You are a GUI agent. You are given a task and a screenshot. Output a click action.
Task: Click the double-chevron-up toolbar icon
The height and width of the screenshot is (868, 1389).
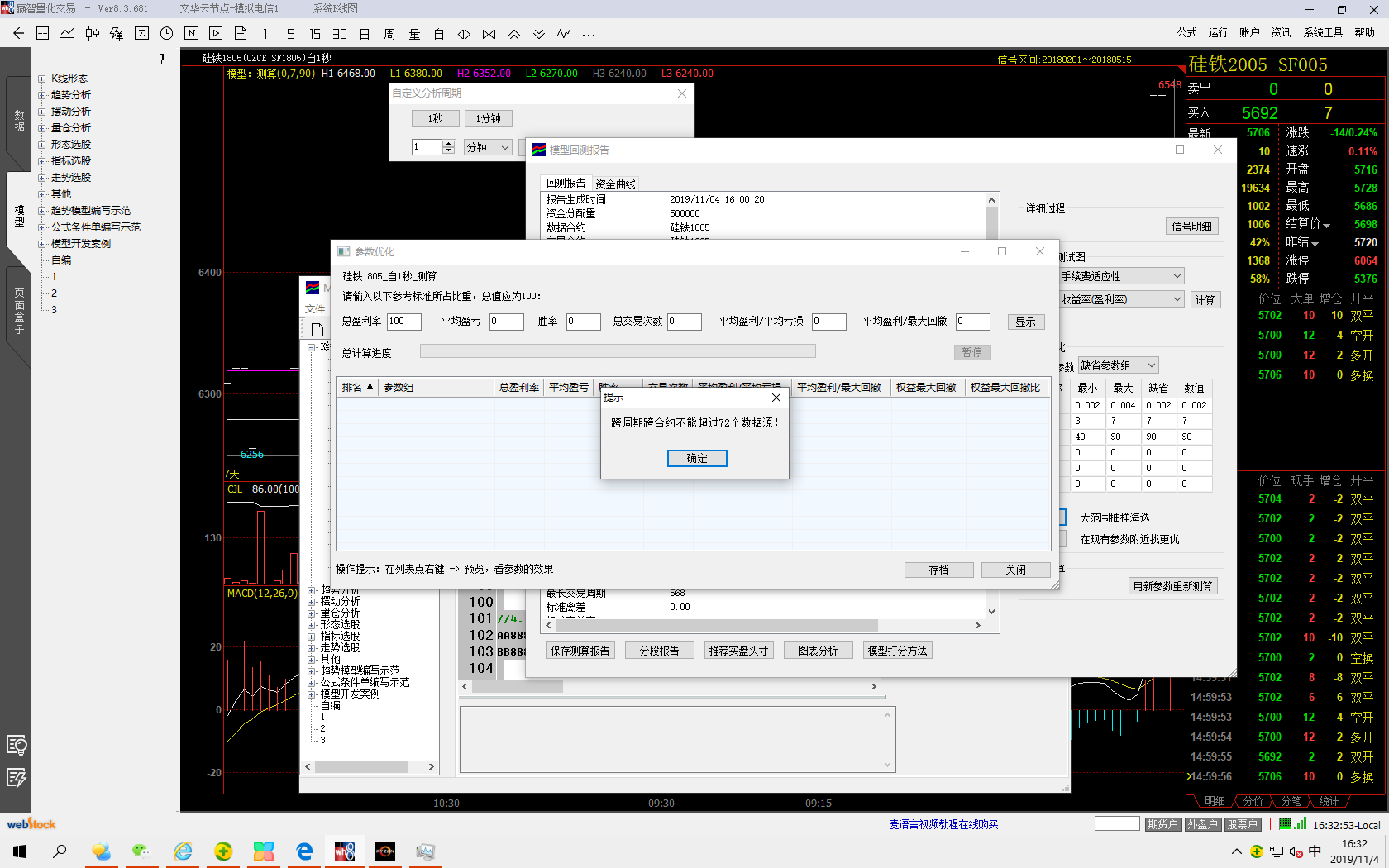pos(514,34)
